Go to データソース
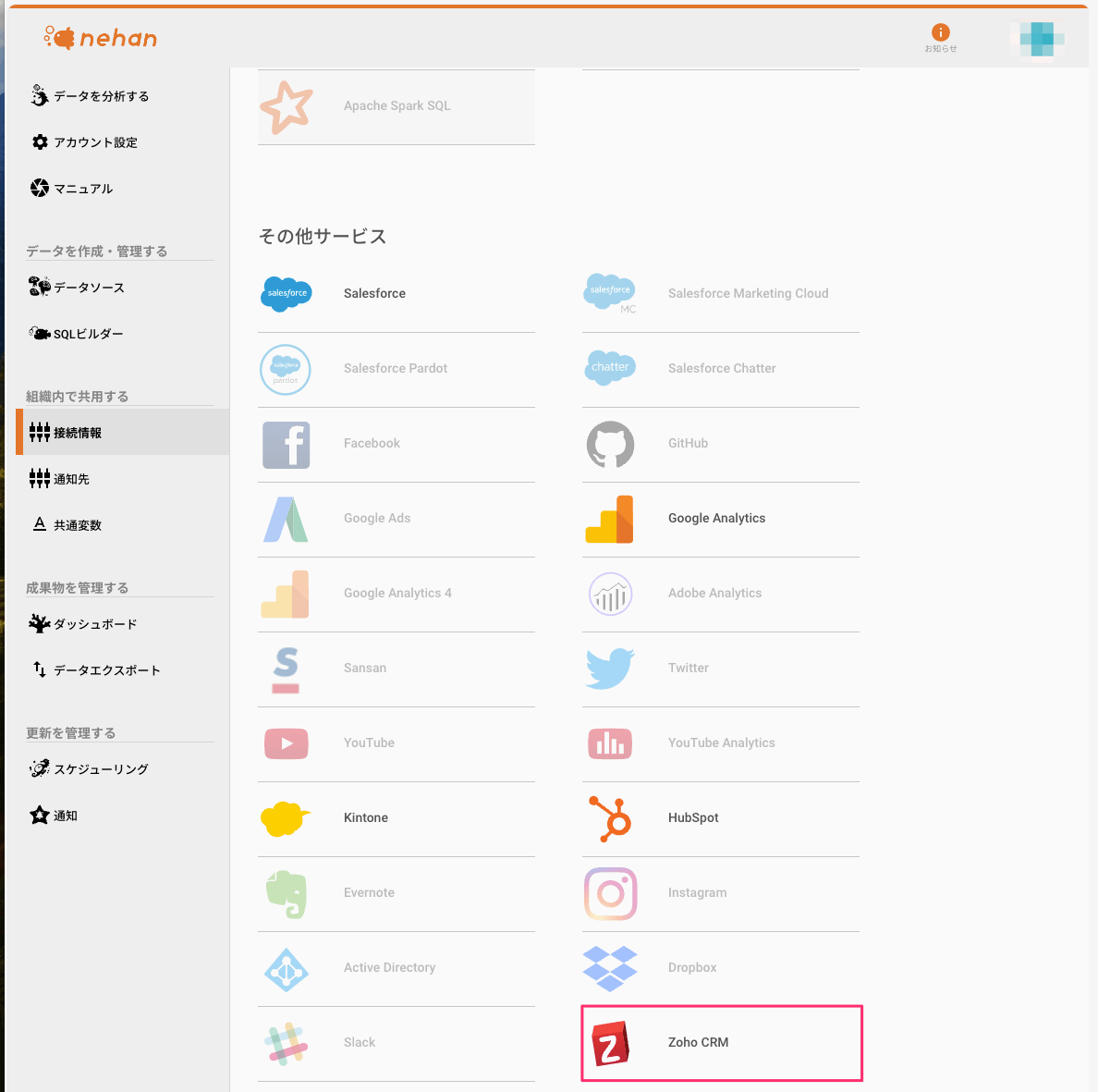The image size is (1098, 1092). point(77,288)
